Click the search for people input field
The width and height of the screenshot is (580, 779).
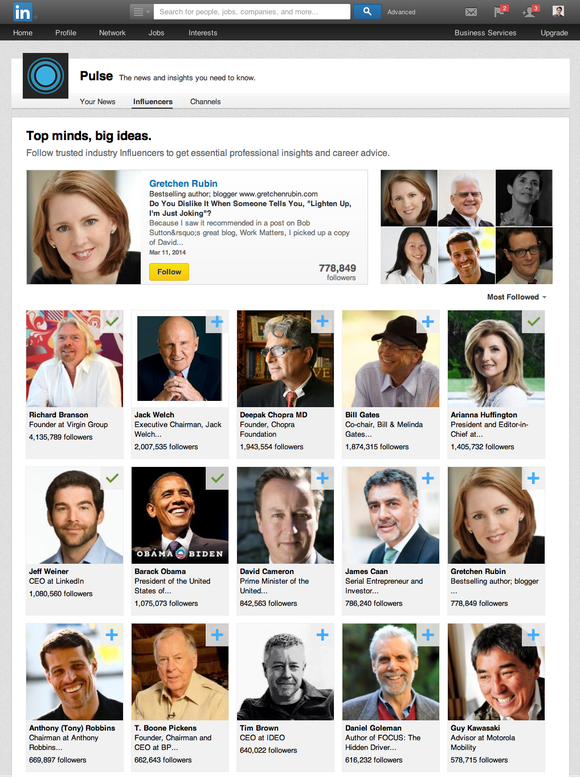click(252, 11)
